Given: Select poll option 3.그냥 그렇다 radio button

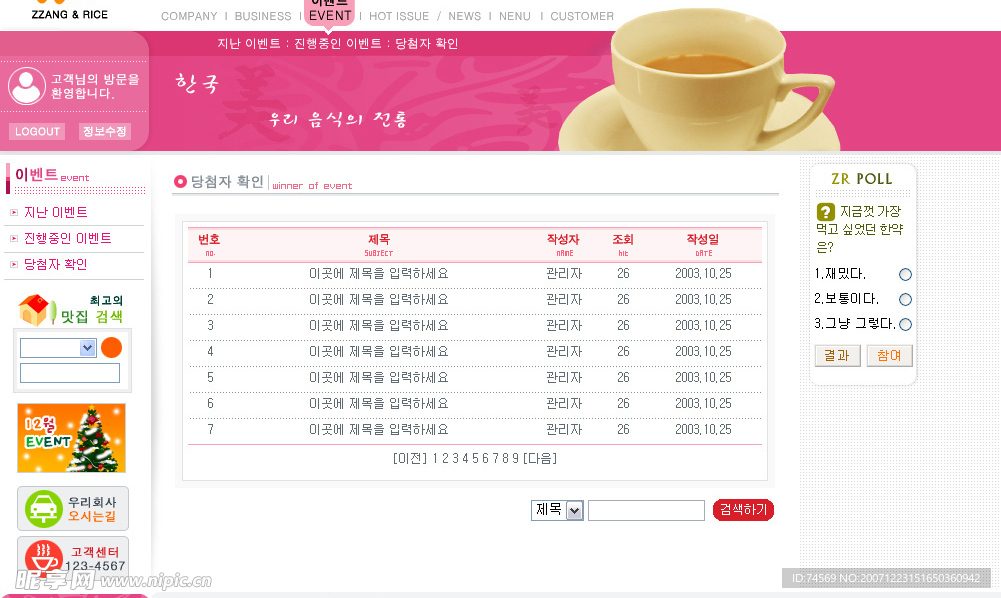Looking at the screenshot, I should pos(905,324).
